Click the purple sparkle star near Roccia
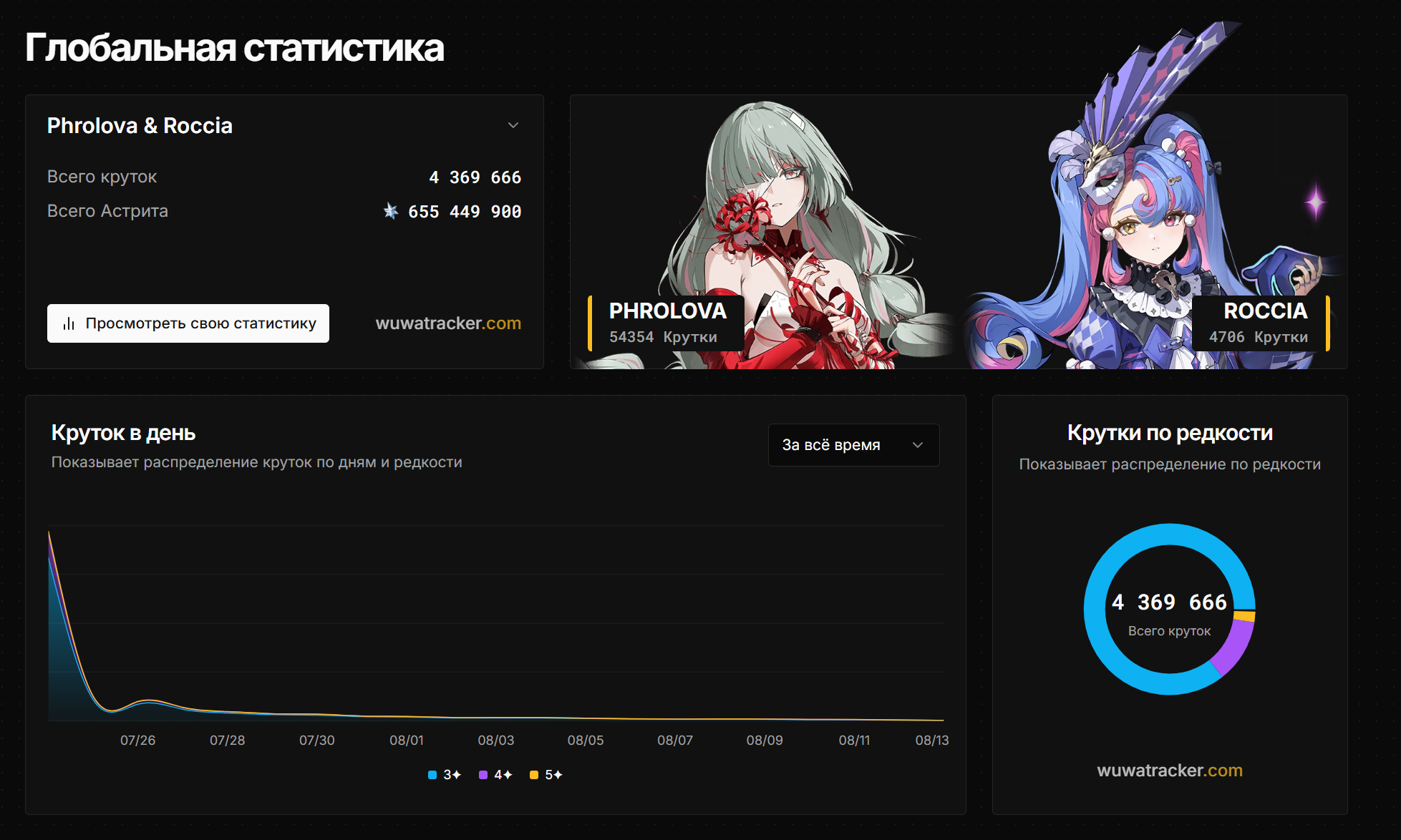Image resolution: width=1401 pixels, height=840 pixels. click(1315, 202)
